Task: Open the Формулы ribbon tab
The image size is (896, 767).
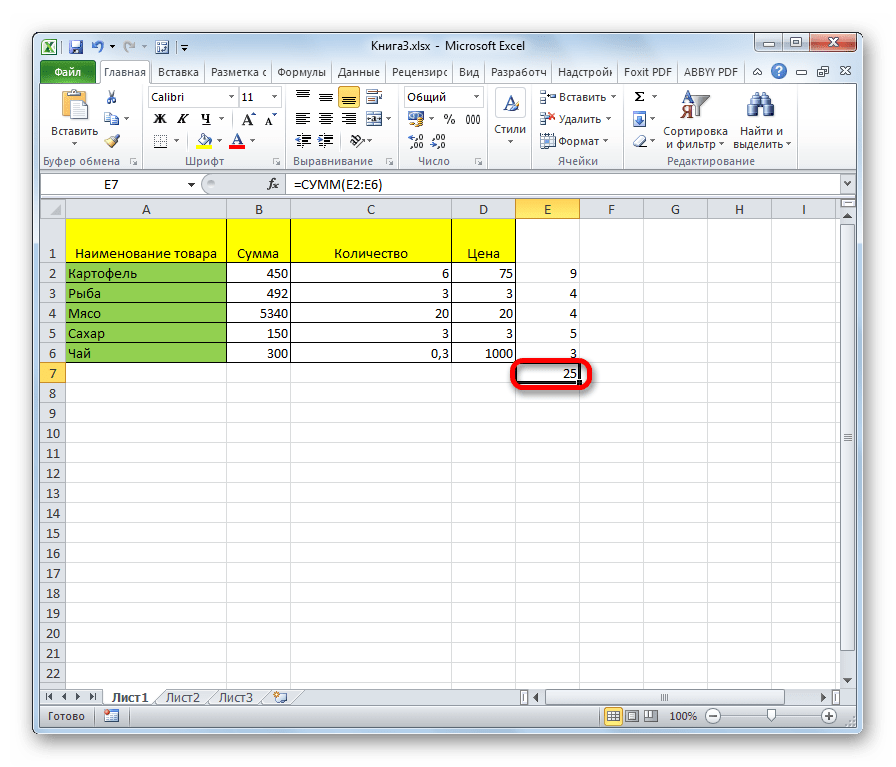Action: click(301, 72)
